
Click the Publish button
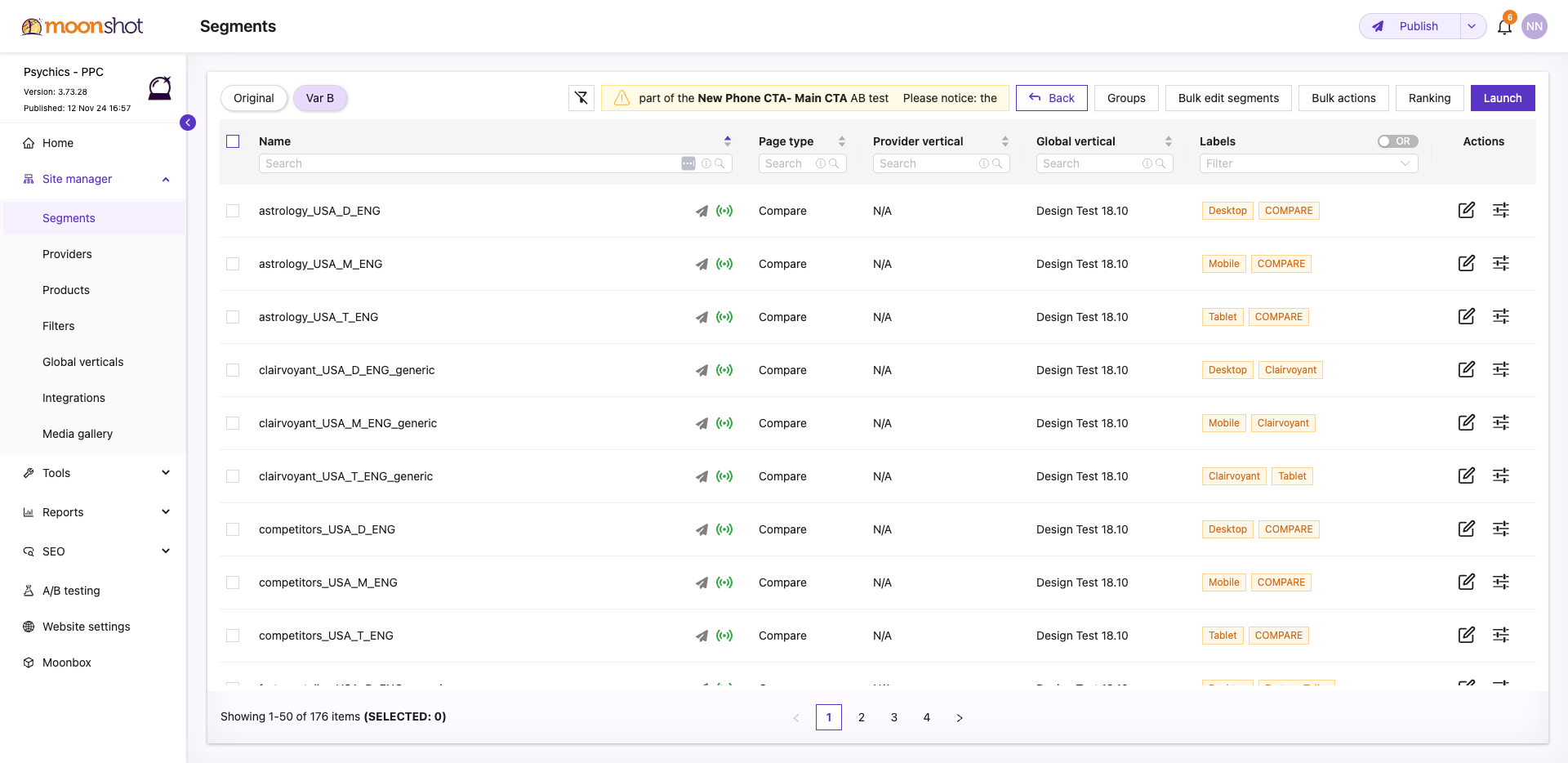click(1410, 26)
